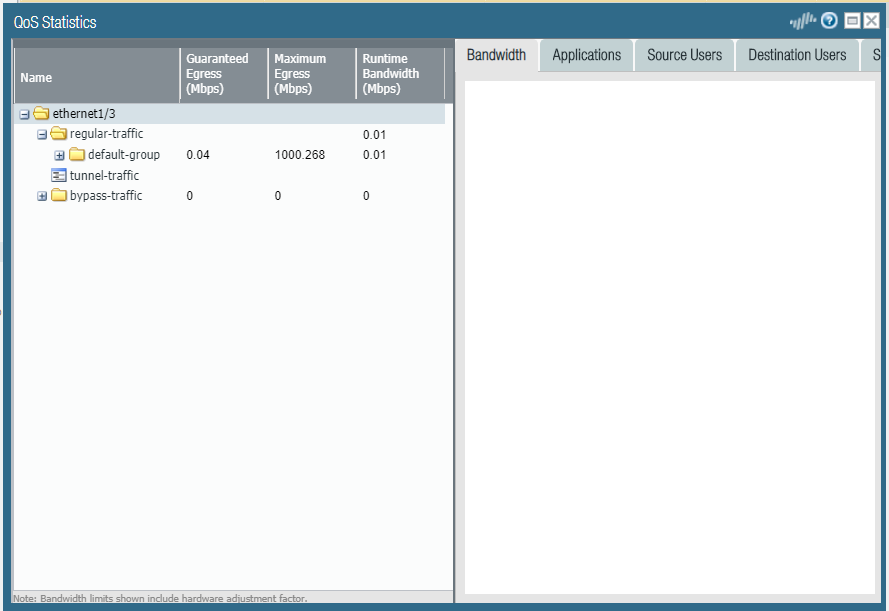889x611 pixels.
Task: Click default-group runtime bandwidth 0.01 value
Action: click(x=374, y=155)
